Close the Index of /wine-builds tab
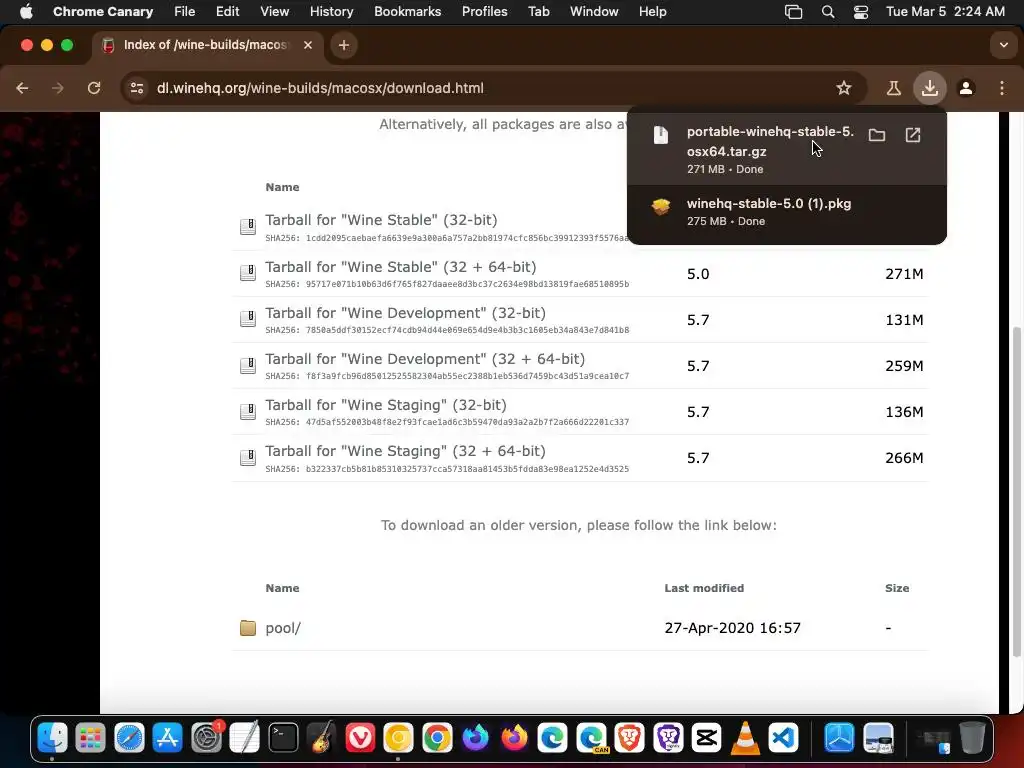This screenshot has height=768, width=1024. pyautogui.click(x=308, y=45)
